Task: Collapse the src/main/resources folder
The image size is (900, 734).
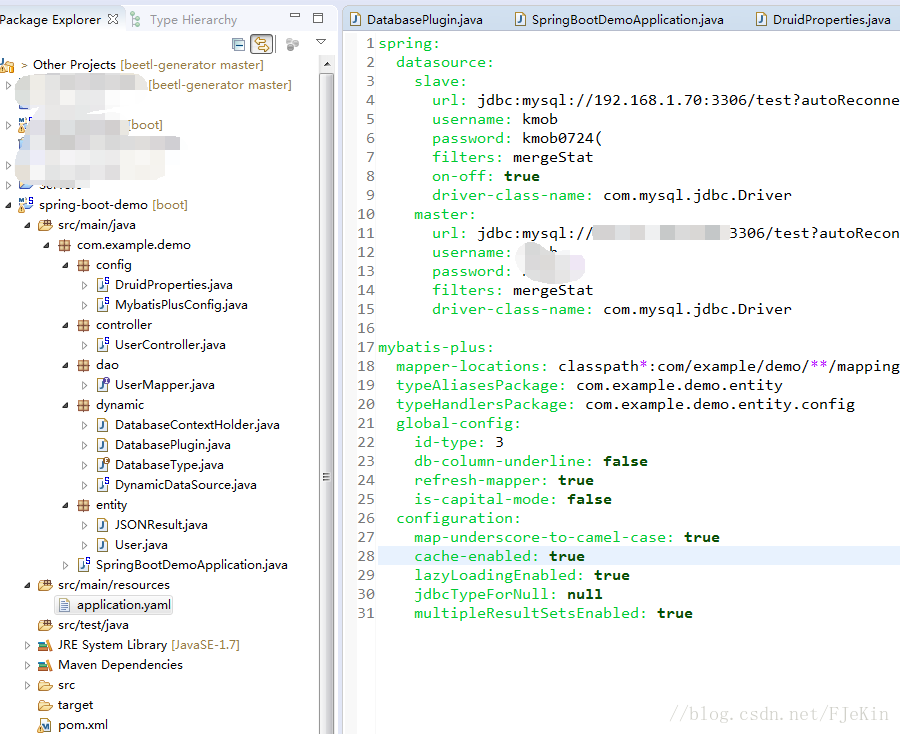Action: (27, 585)
